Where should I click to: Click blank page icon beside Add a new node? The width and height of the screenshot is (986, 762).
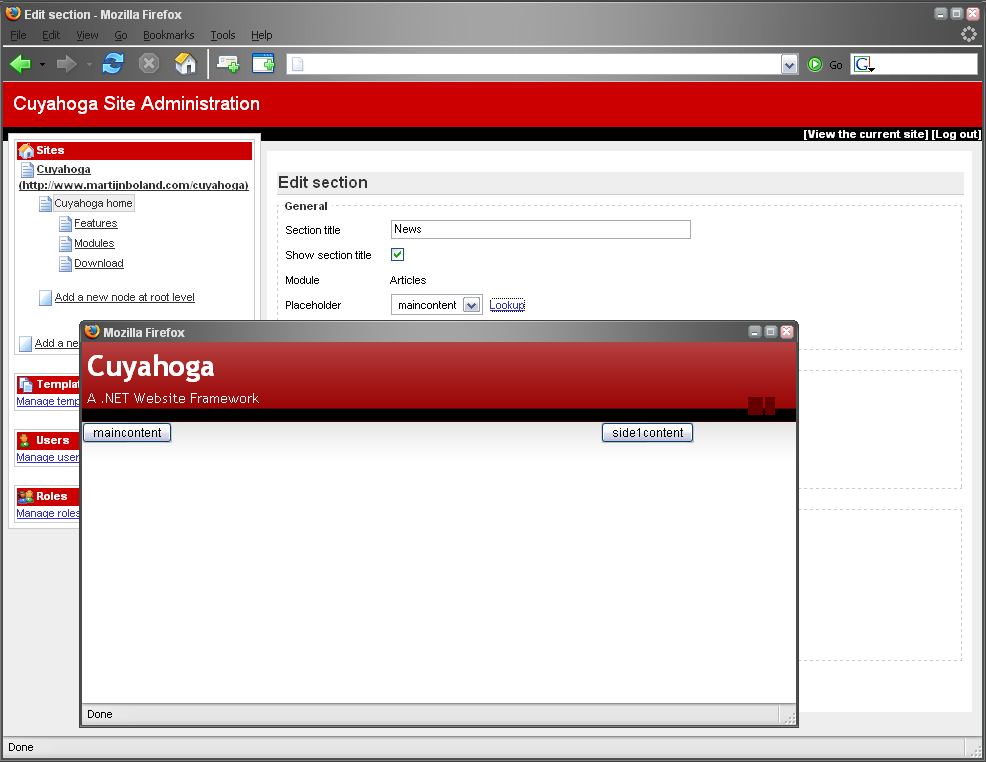(x=45, y=298)
